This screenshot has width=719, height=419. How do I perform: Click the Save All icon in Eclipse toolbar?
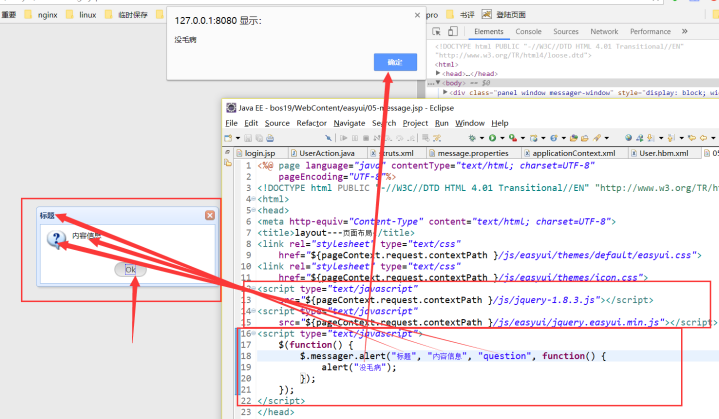pos(260,138)
